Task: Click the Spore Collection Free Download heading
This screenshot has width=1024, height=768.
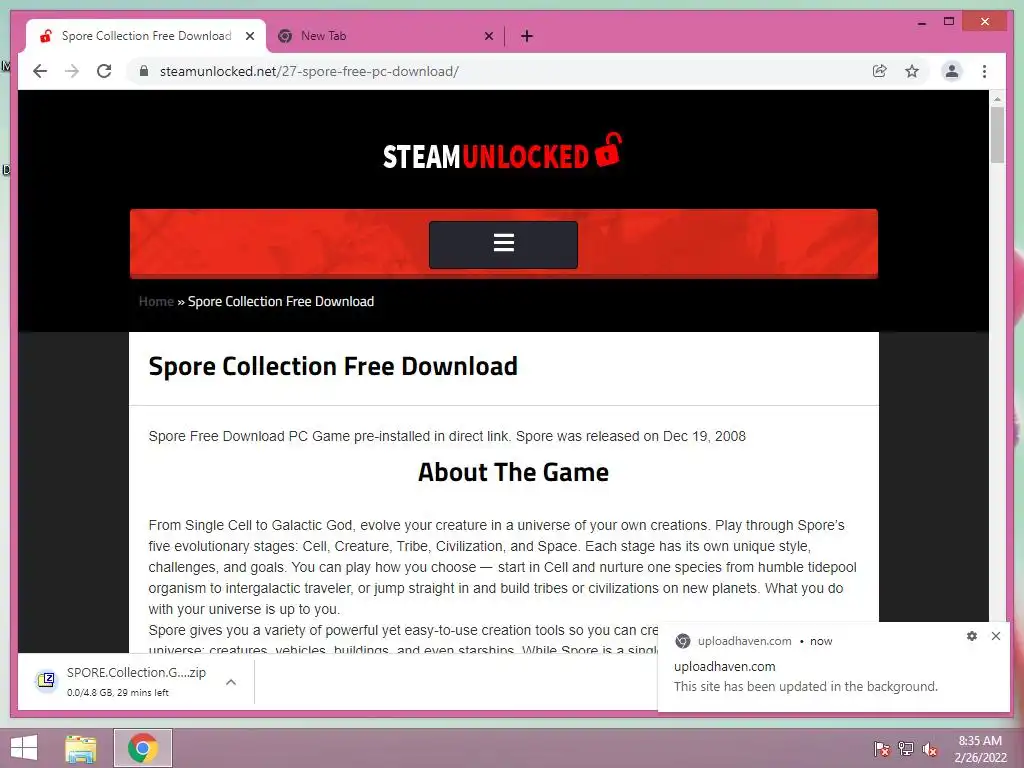Action: [333, 367]
